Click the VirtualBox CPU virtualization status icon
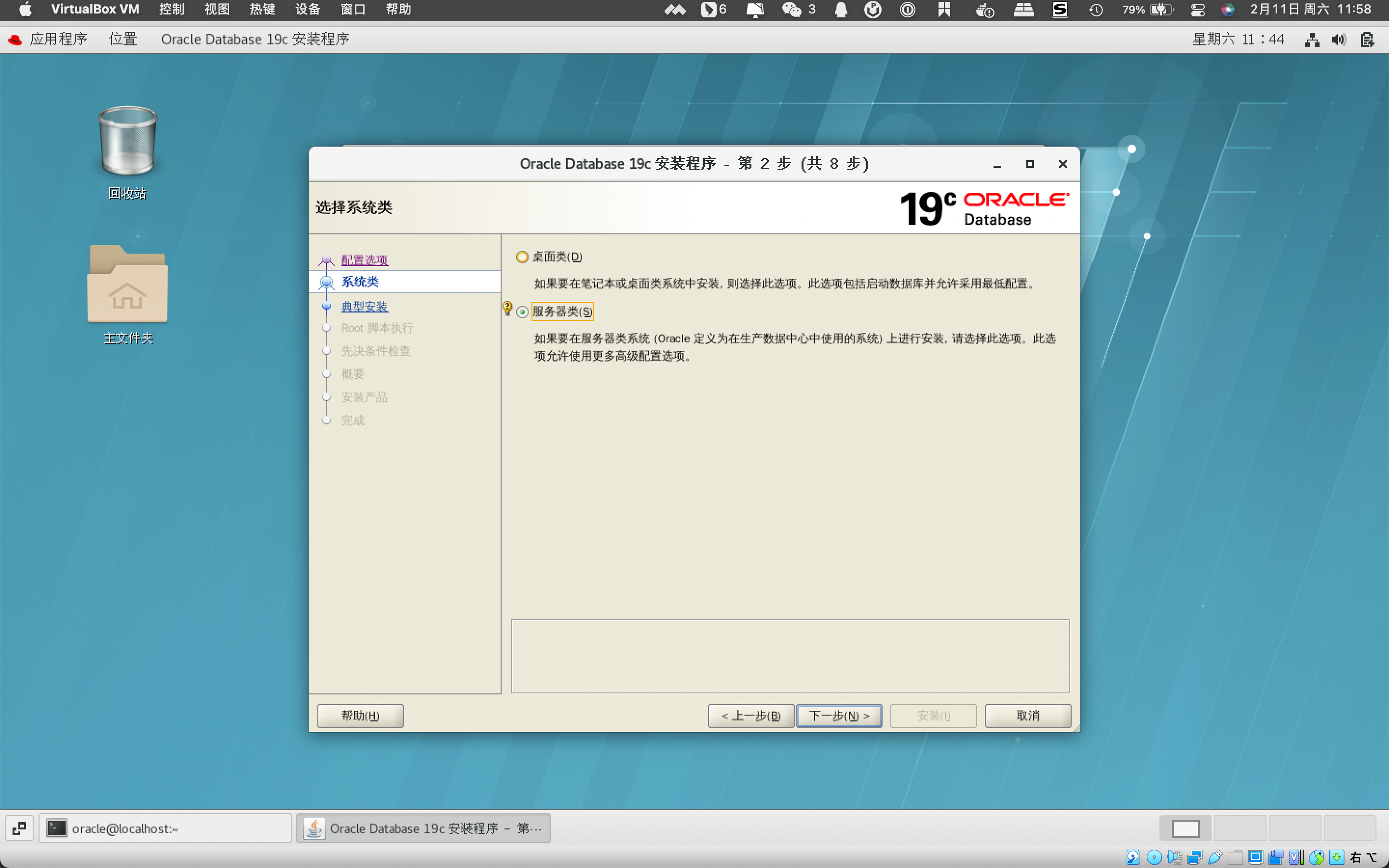Screen dimensions: 1389x868 (x=1296, y=857)
